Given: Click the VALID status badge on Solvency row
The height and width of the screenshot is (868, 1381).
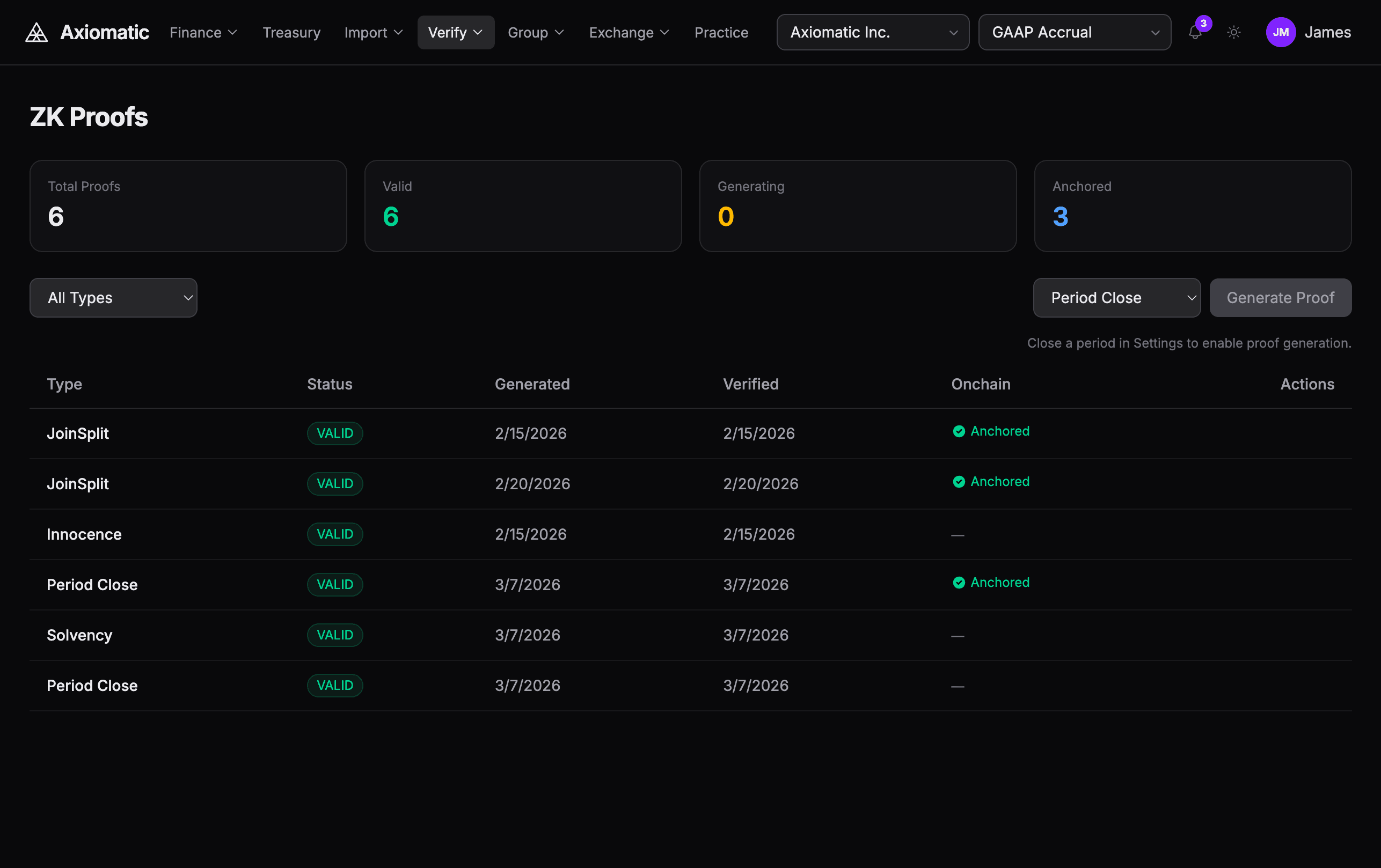Looking at the screenshot, I should click(335, 635).
